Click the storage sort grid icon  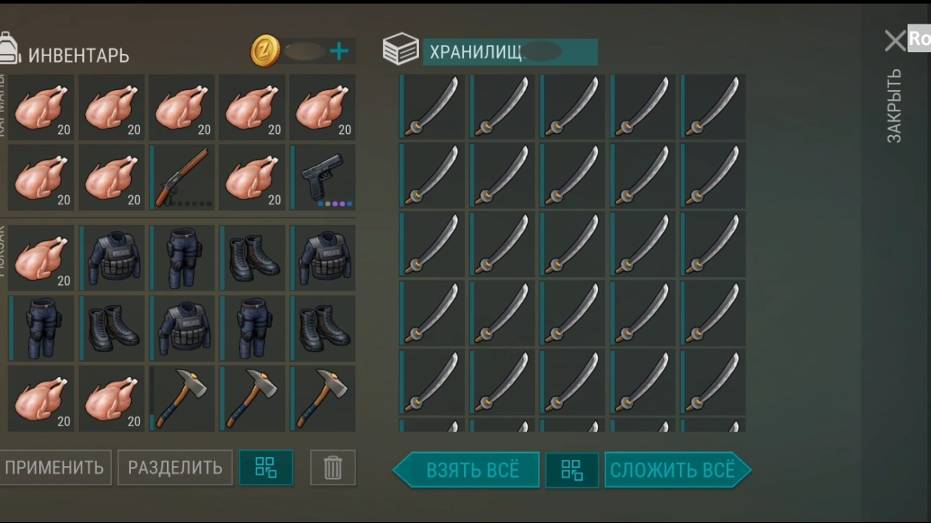coord(572,470)
